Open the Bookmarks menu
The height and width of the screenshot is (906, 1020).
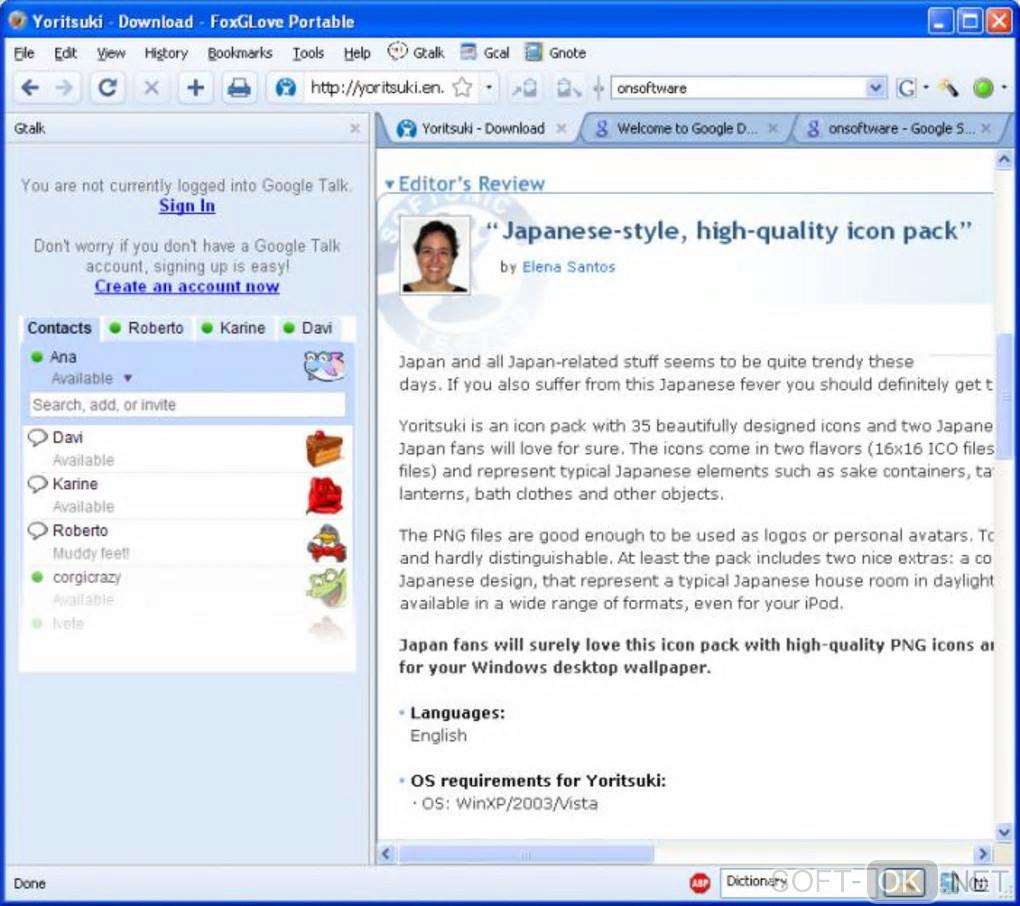[240, 53]
